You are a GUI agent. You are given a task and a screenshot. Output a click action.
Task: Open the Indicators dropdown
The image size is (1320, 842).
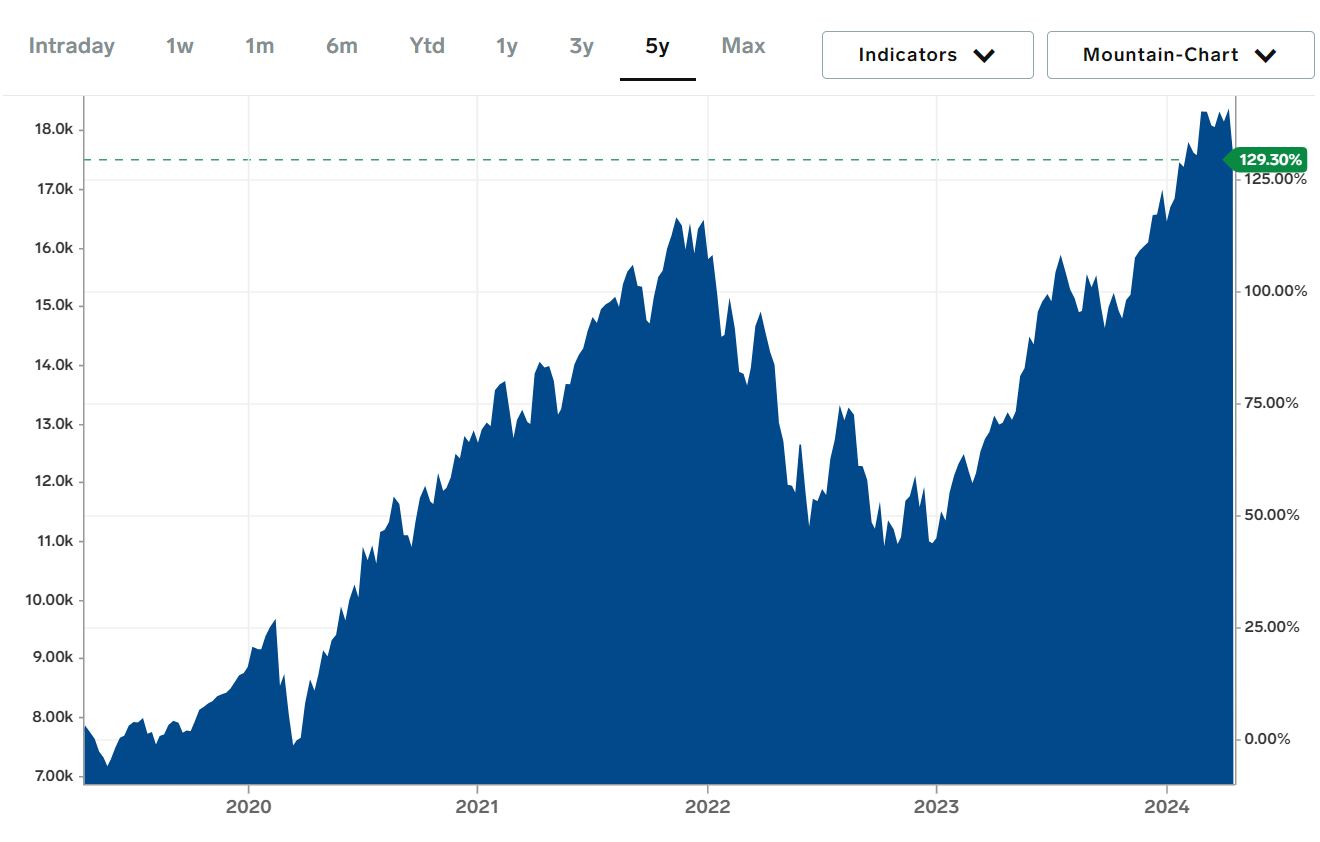click(x=926, y=55)
